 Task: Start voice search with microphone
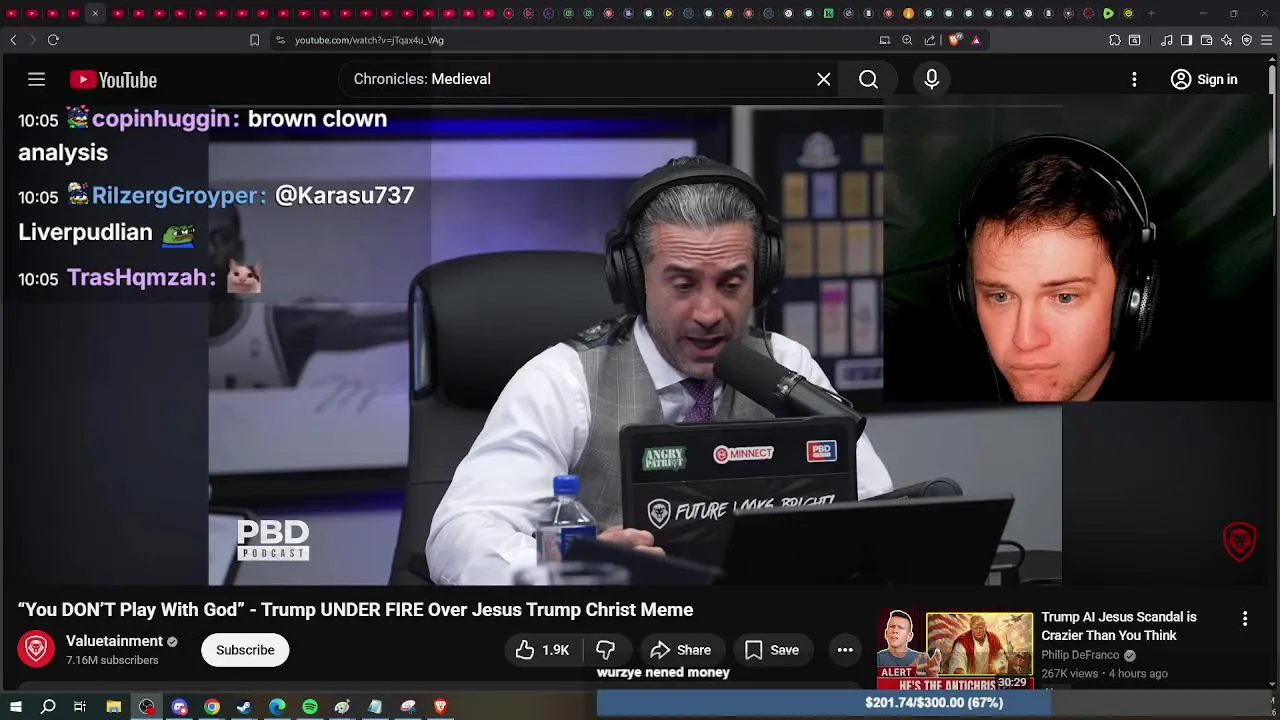pos(931,79)
